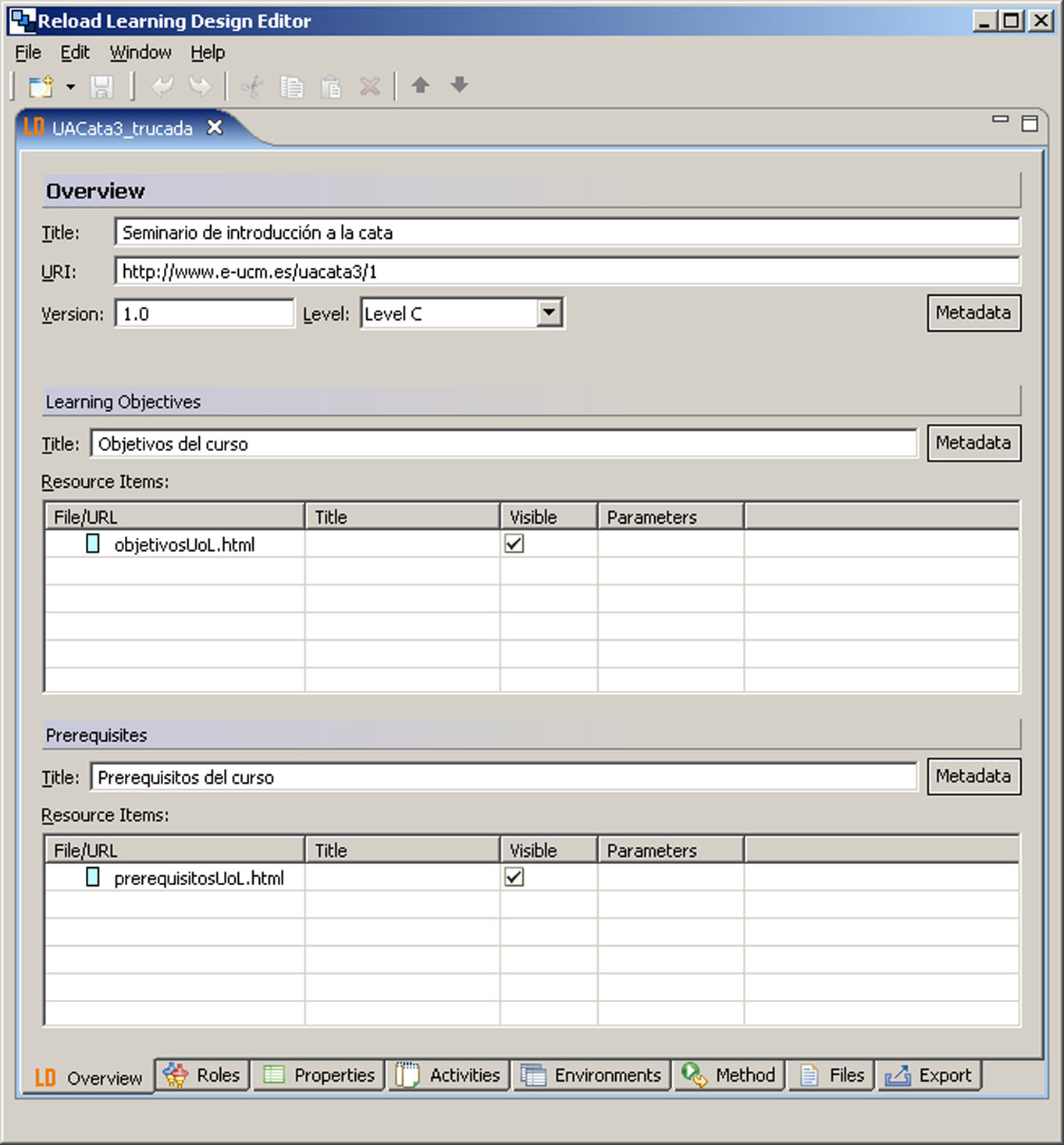Click Parameters header in Prerequisites table

[x=671, y=850]
